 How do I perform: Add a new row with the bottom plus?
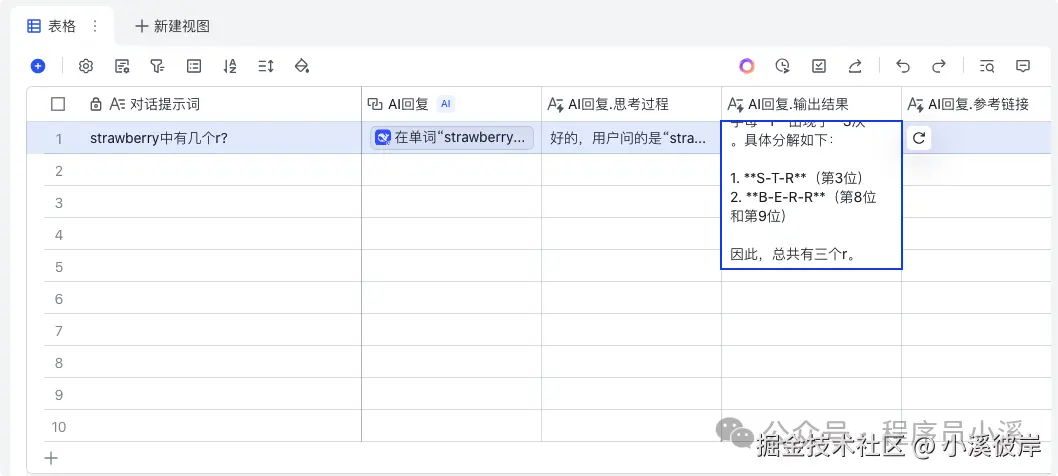pyautogui.click(x=52, y=458)
